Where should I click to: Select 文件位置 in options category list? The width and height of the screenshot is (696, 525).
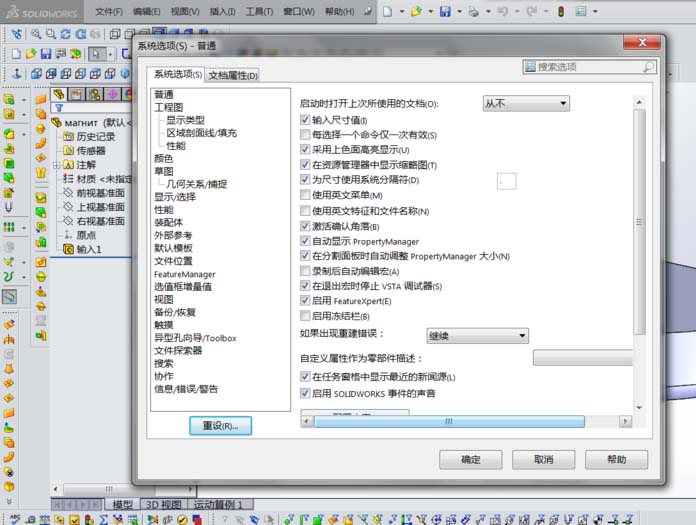coord(173,261)
